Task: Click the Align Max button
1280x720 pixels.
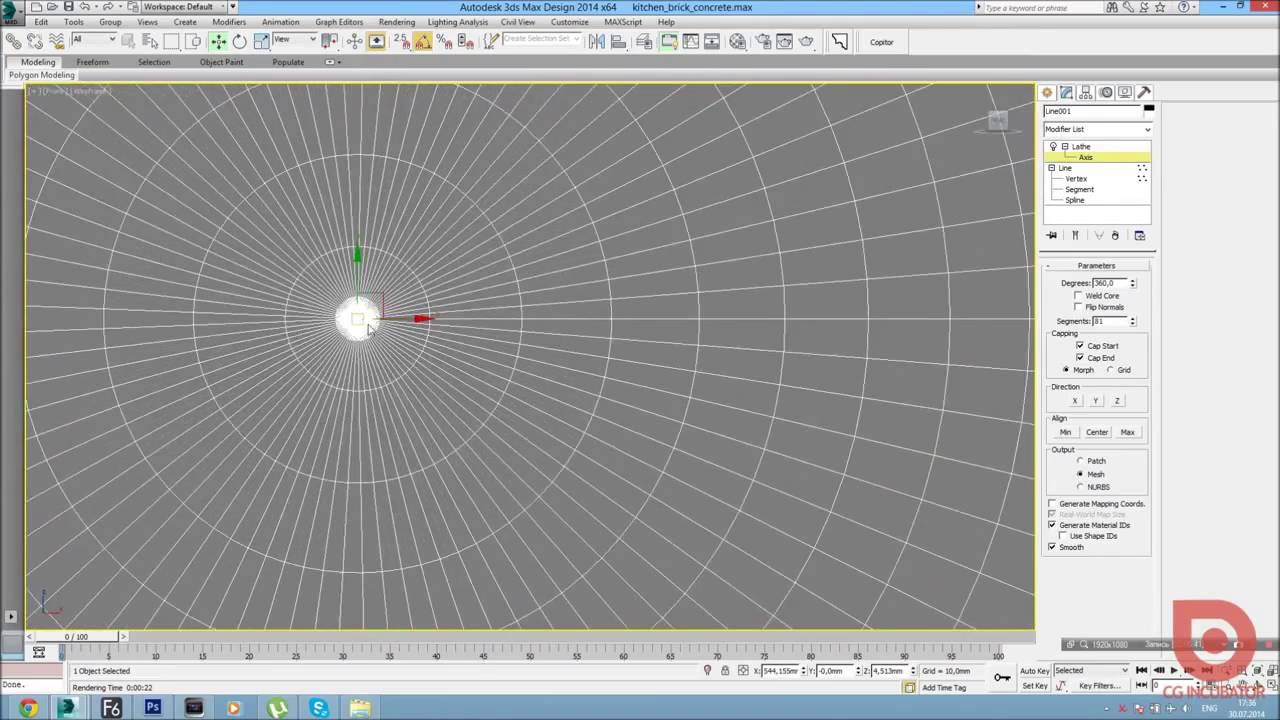Action: click(1127, 432)
